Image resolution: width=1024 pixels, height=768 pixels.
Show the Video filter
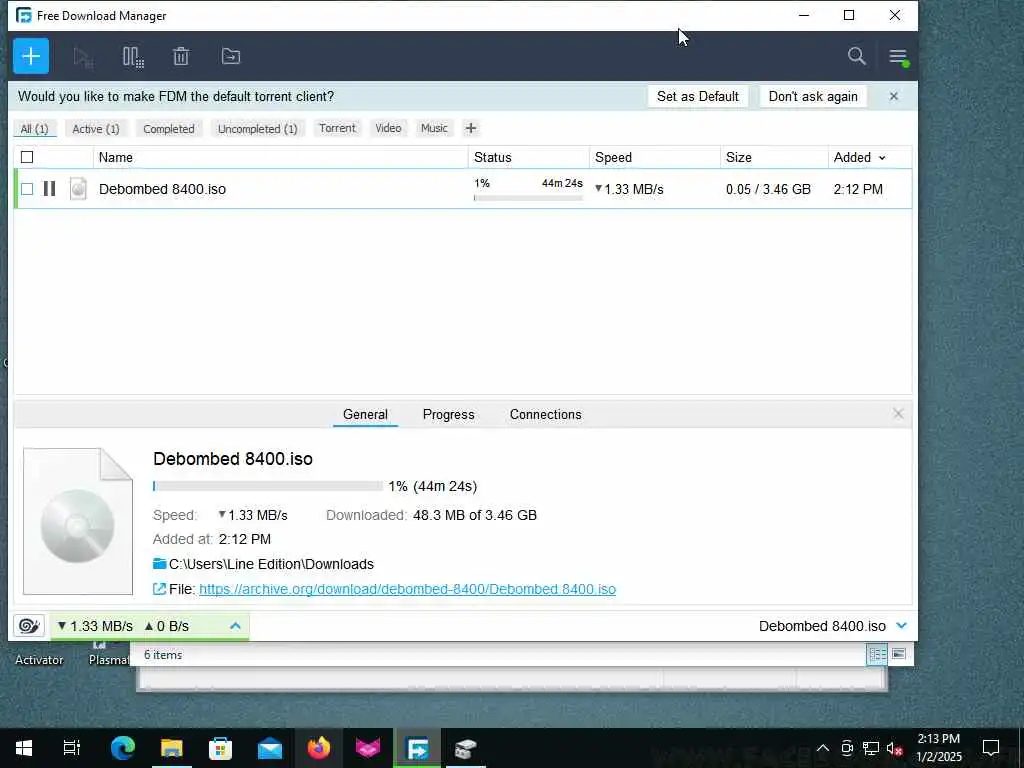pos(389,128)
